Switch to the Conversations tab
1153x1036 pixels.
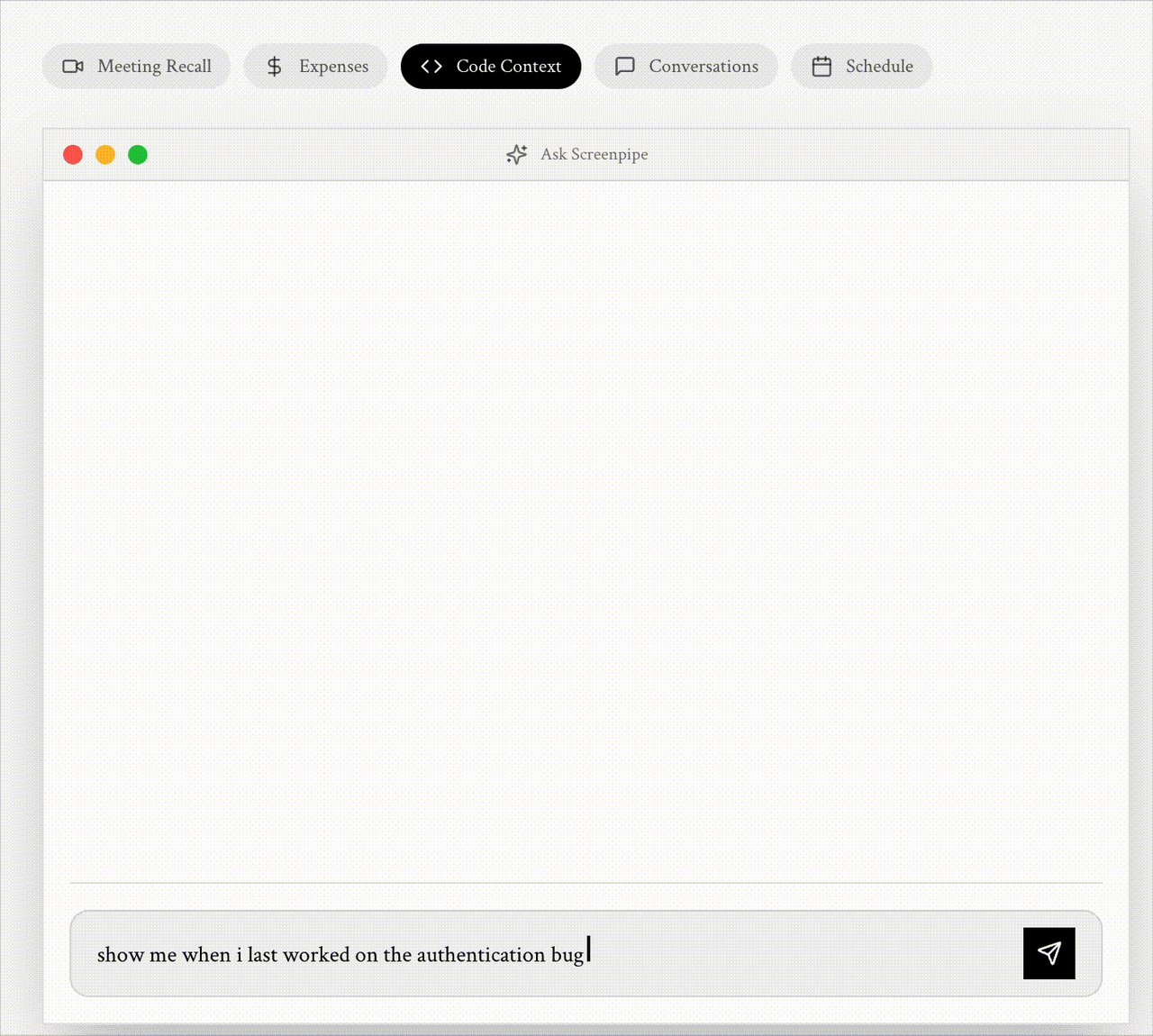click(685, 66)
